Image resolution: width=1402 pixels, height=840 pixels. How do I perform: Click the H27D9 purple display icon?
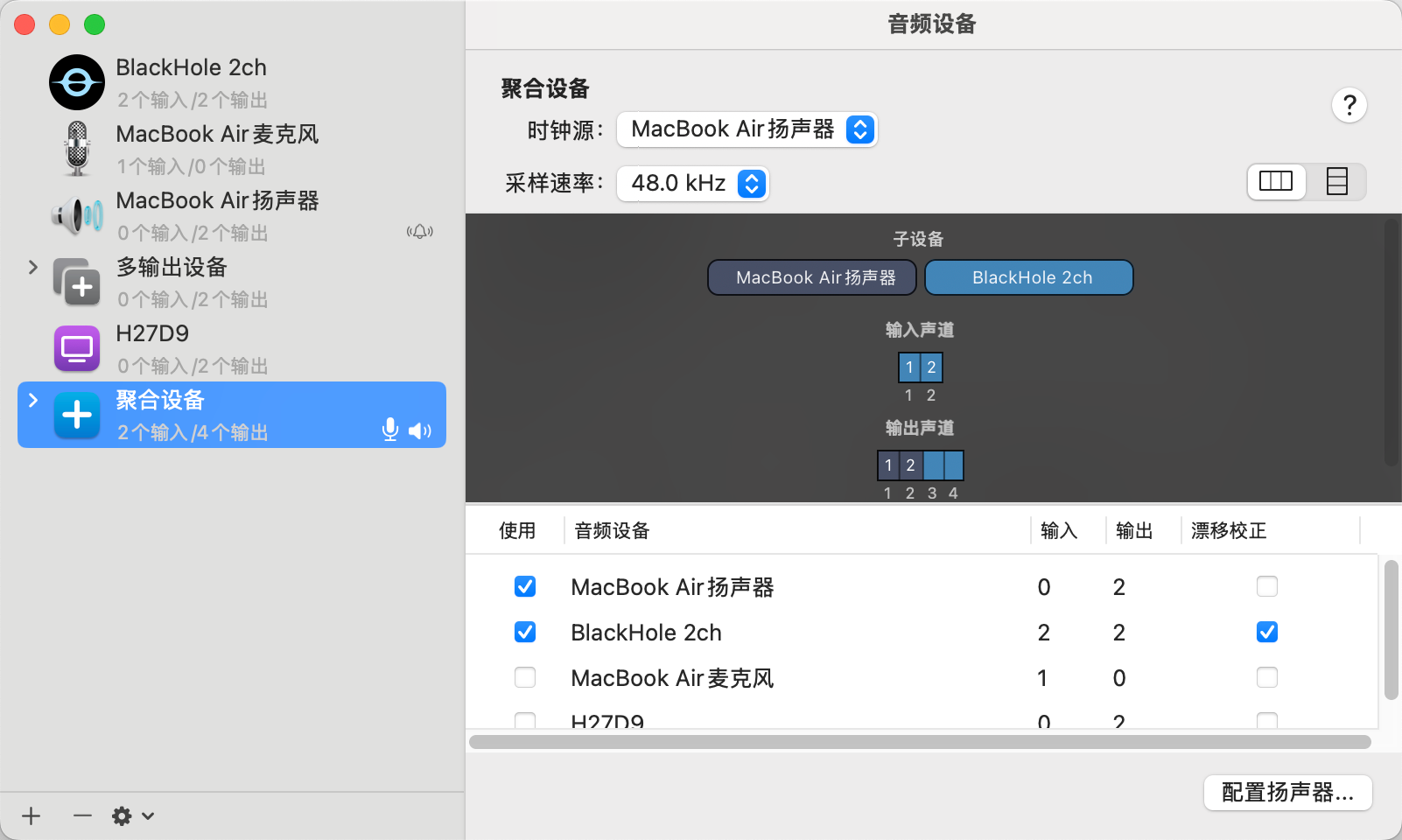(x=77, y=348)
